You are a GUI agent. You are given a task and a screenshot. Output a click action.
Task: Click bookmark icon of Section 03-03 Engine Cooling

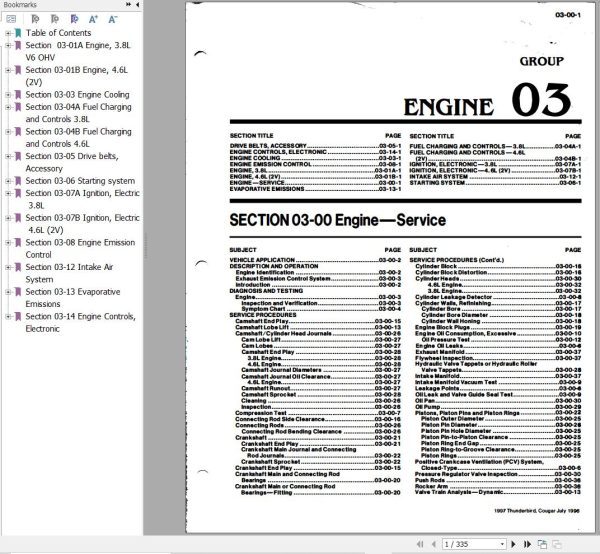click(18, 95)
